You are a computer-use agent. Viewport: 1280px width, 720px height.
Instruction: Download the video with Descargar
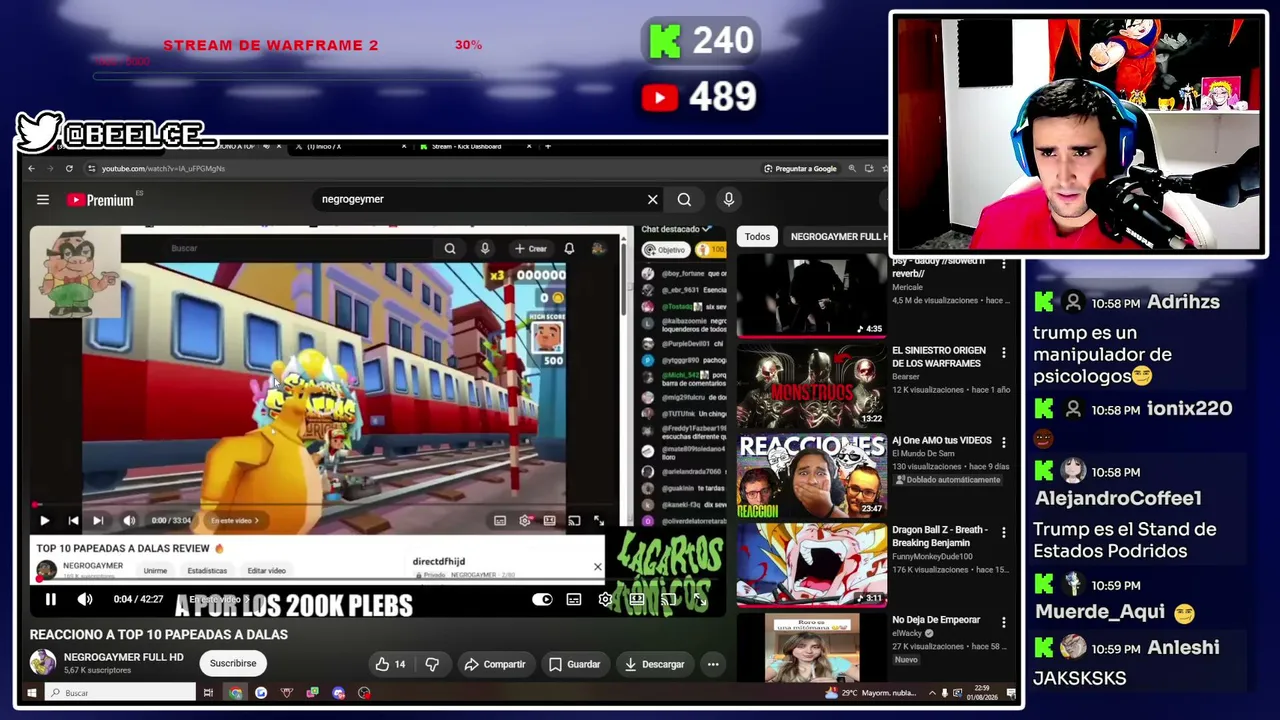tap(654, 664)
